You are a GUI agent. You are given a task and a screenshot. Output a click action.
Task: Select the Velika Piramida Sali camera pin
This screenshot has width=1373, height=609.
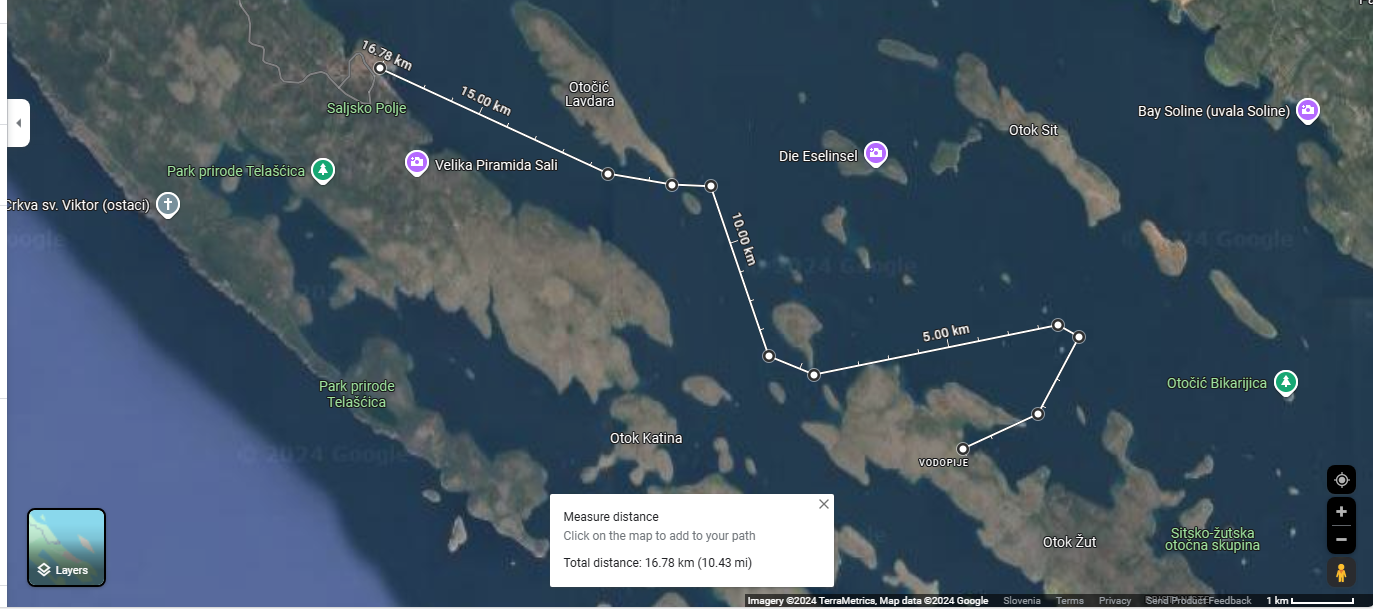pos(417,162)
